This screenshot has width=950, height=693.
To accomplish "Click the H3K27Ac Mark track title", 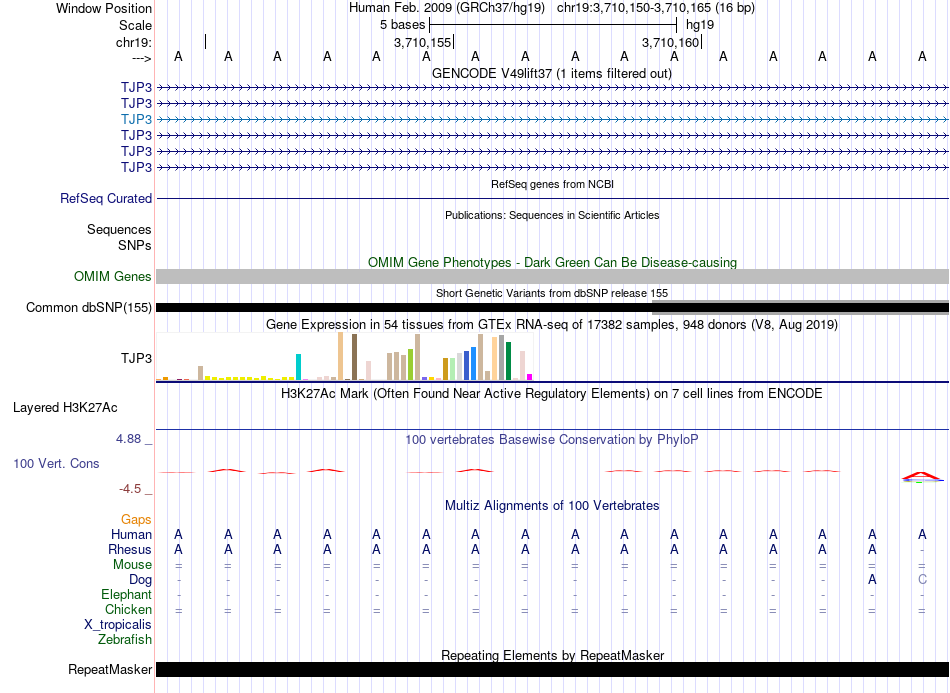I will (551, 394).
